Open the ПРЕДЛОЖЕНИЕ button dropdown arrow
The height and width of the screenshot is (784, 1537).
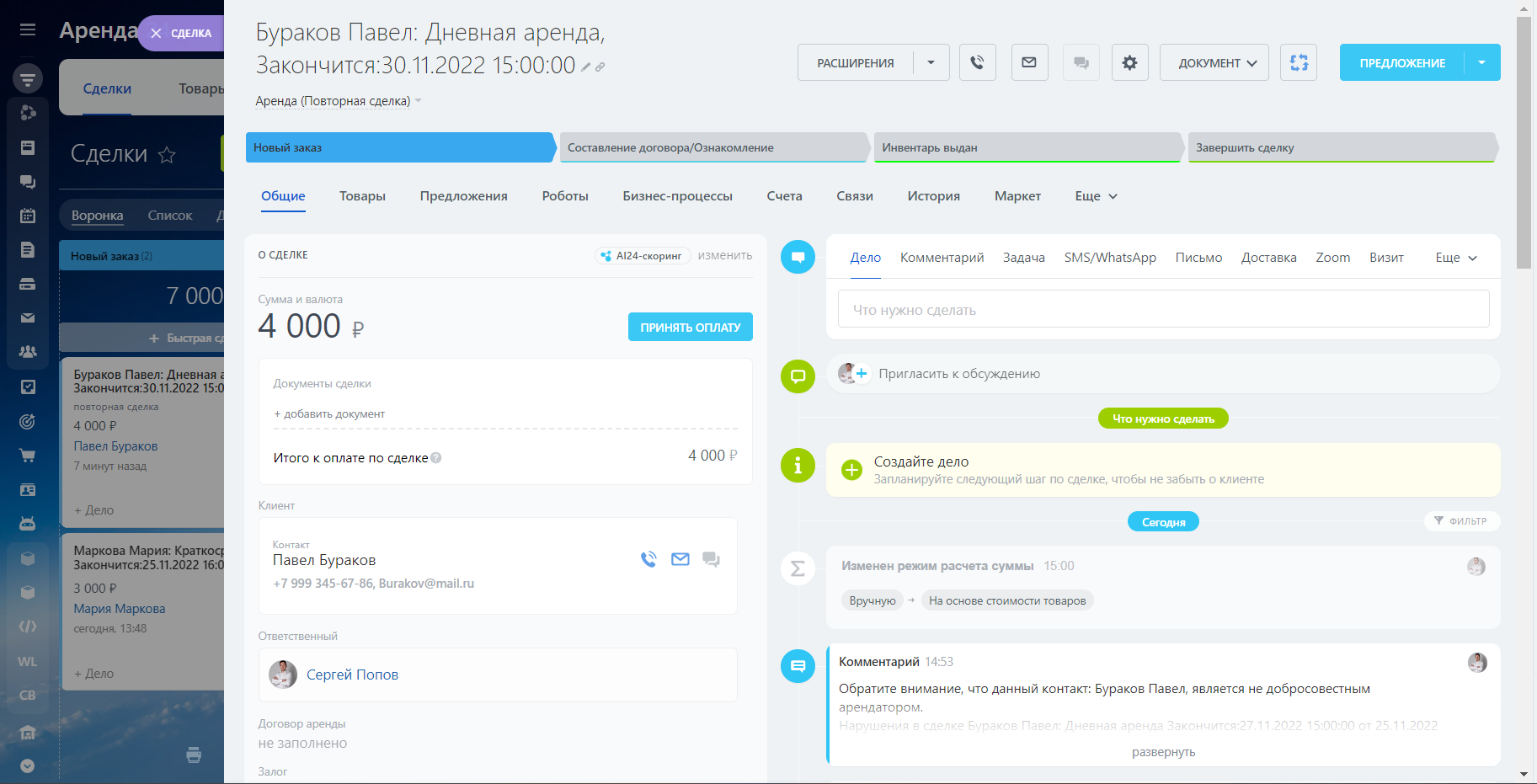pyautogui.click(x=1481, y=62)
